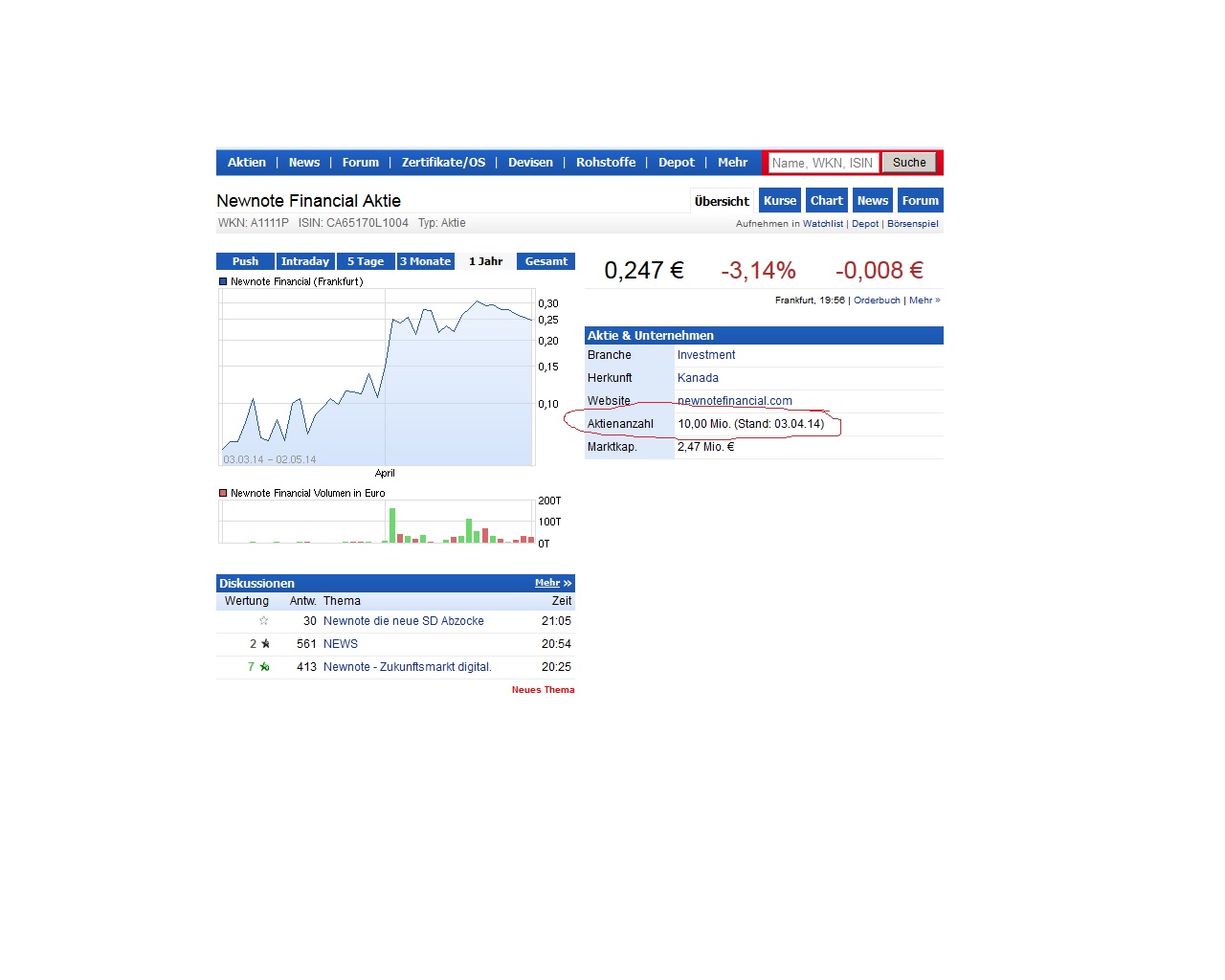1225x980 pixels.
Task: Select the 3 Monate chart range tab
Action: point(425,261)
